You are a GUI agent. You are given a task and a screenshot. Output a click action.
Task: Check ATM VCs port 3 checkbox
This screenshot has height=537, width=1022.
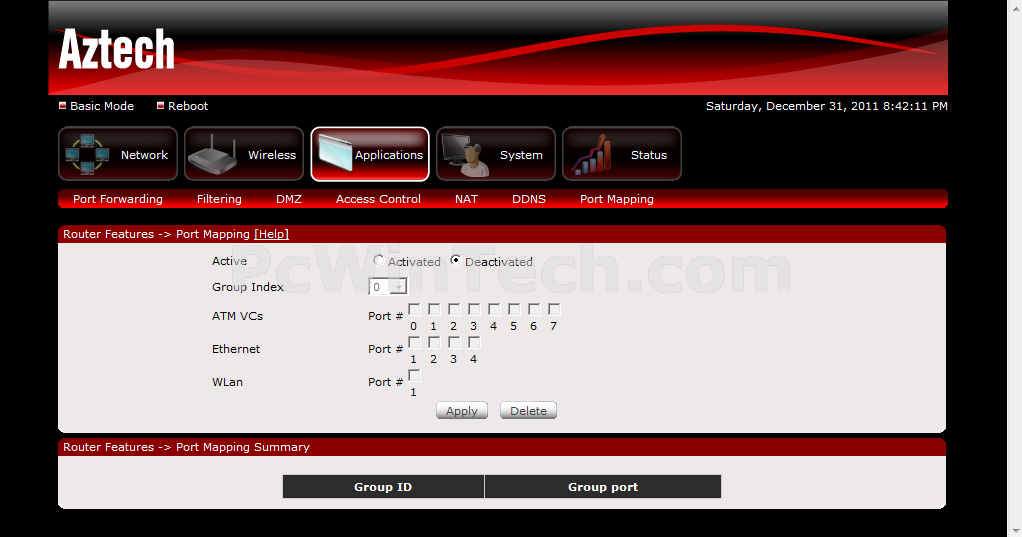[474, 309]
